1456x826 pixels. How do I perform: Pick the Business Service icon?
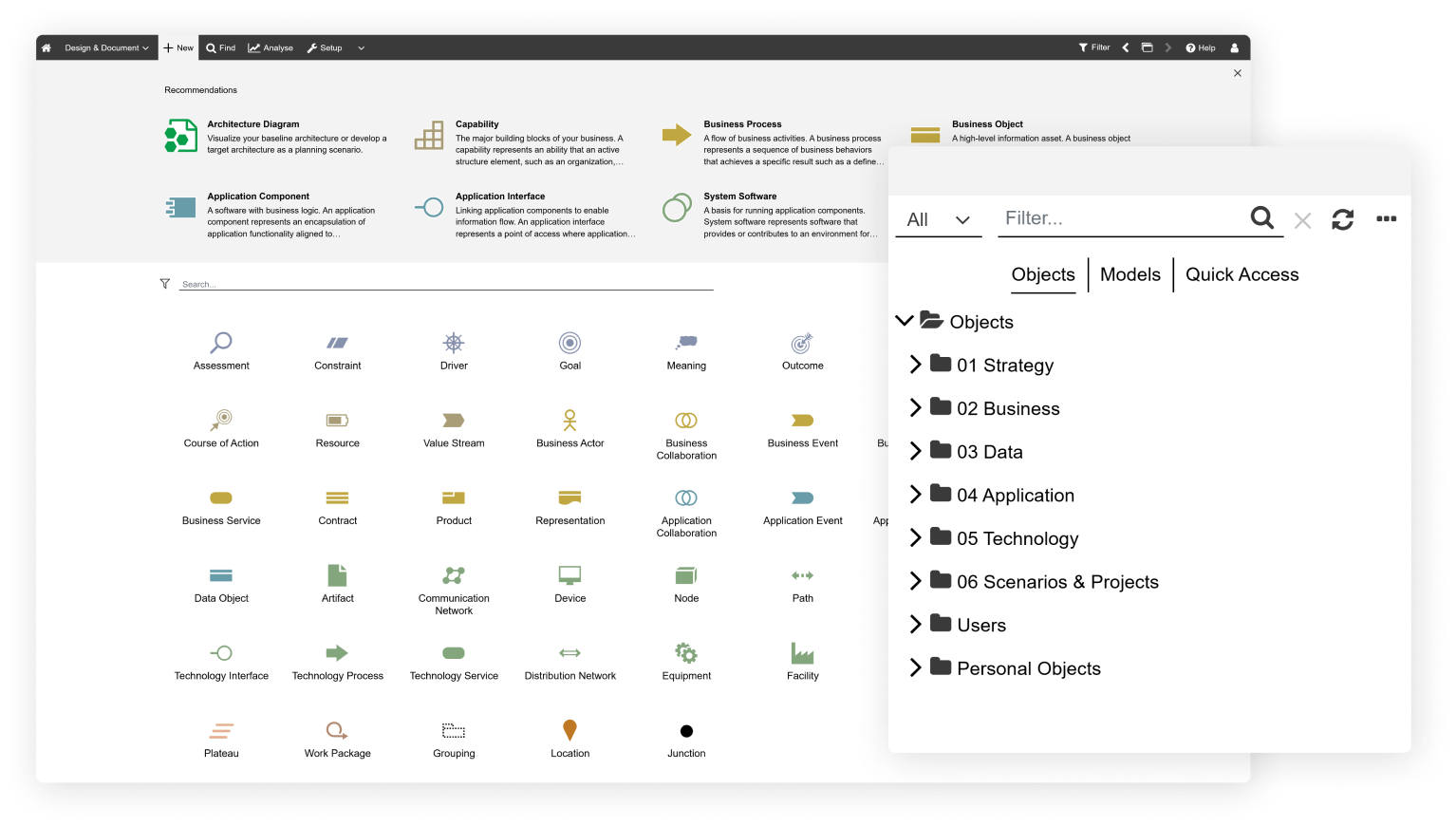(x=221, y=498)
